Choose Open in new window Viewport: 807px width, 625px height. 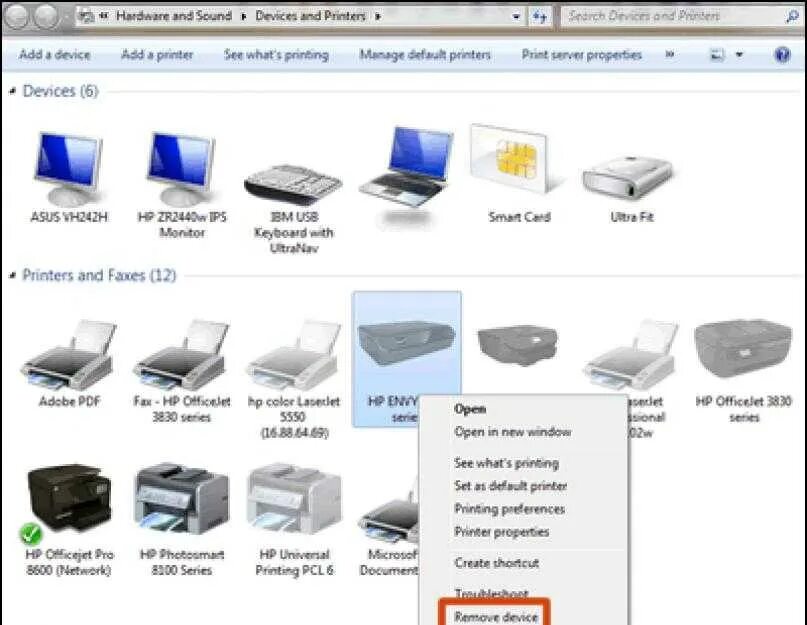[513, 432]
